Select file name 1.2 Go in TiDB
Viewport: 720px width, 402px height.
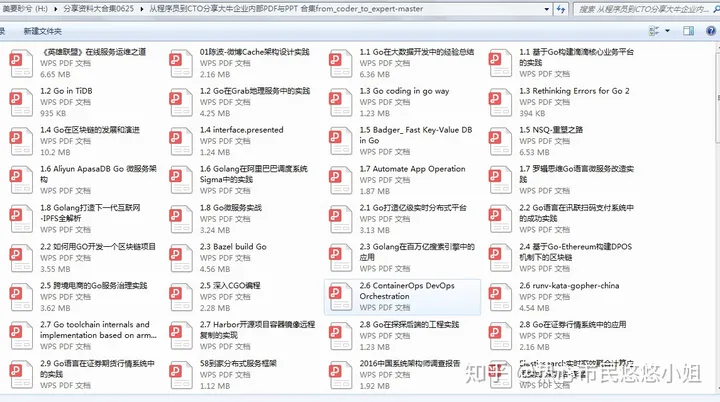(x=66, y=91)
